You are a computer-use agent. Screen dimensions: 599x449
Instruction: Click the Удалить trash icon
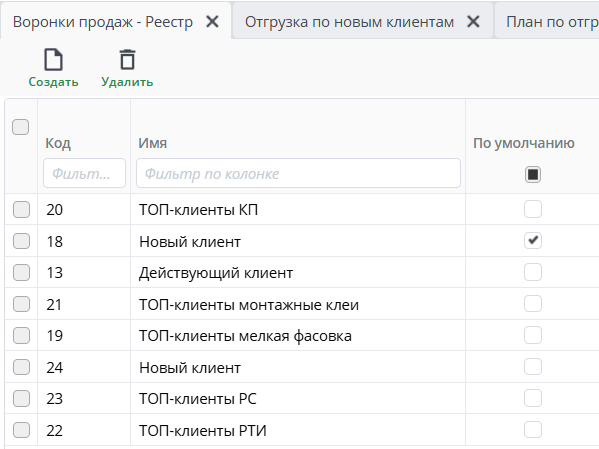[127, 60]
